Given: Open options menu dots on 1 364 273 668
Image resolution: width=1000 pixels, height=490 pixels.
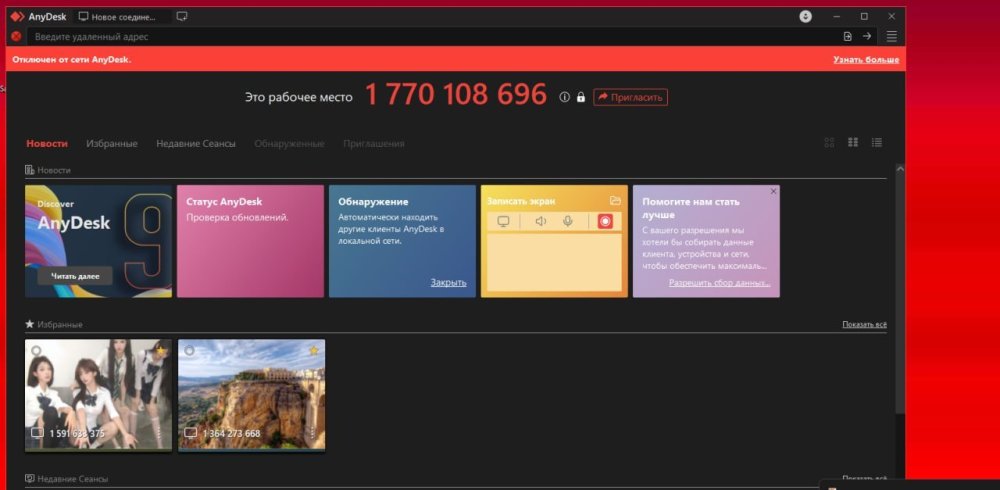Looking at the screenshot, I should point(312,433).
